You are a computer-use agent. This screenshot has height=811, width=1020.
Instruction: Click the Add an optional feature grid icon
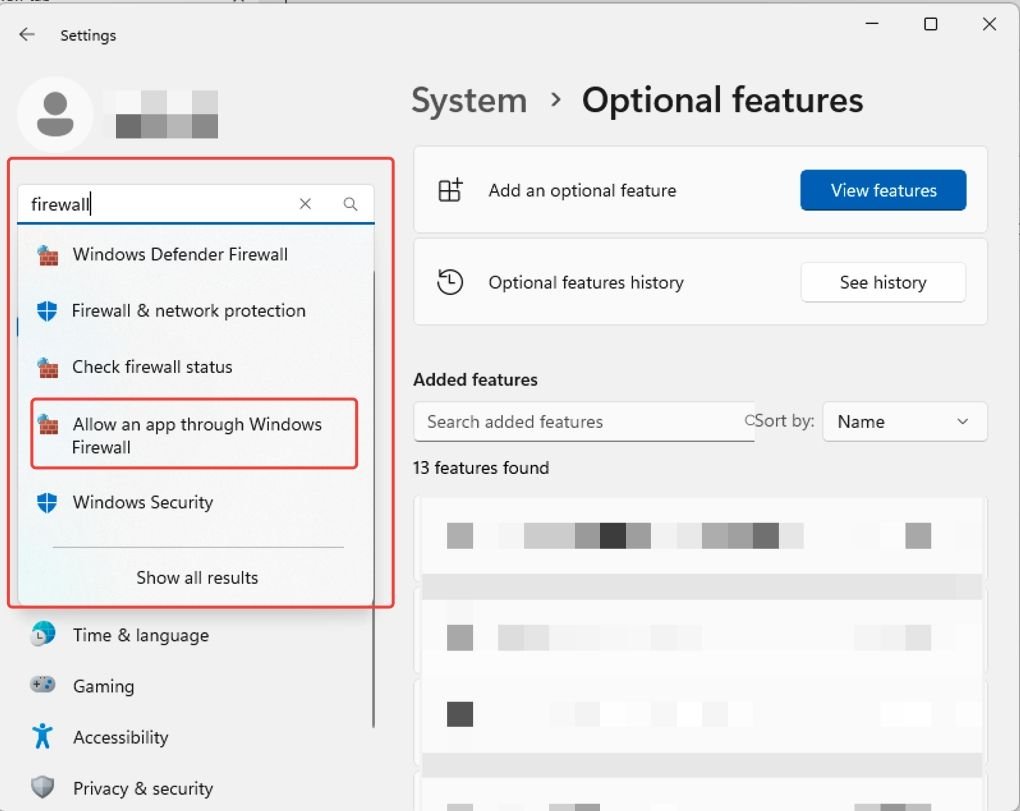click(450, 190)
